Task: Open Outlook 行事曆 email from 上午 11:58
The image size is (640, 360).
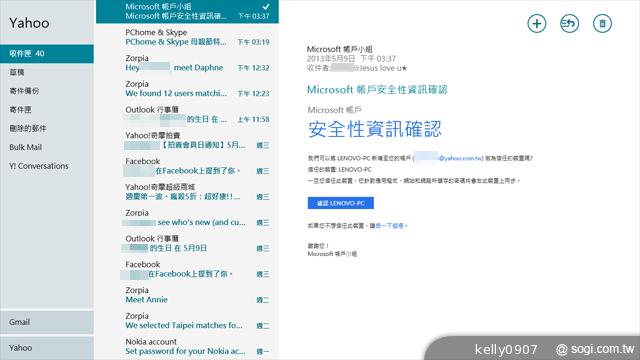Action: pos(187,114)
